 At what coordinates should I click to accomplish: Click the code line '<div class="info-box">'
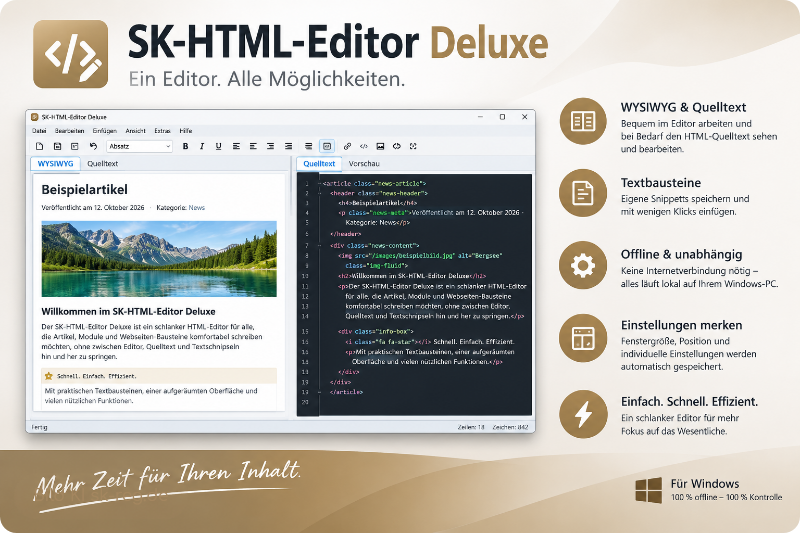[x=376, y=332]
